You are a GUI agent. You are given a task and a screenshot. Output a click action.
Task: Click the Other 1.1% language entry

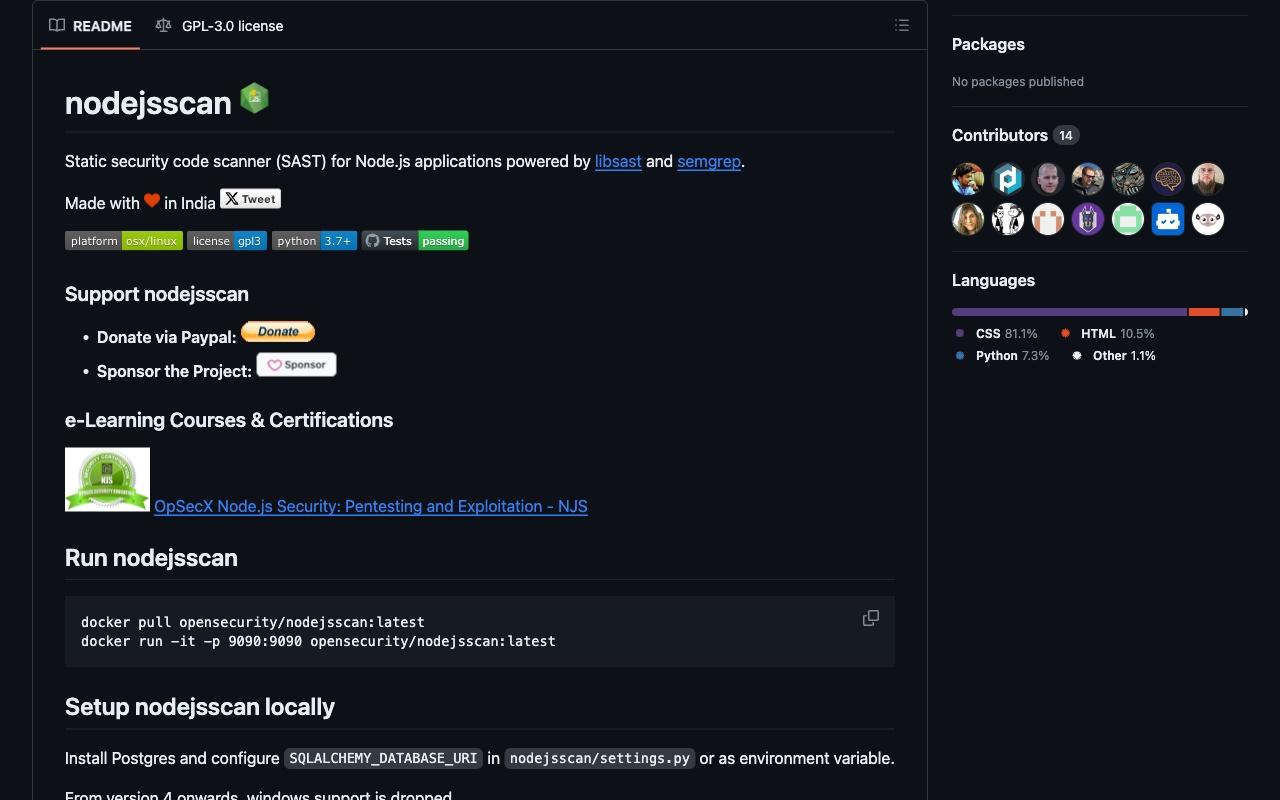coord(1114,356)
